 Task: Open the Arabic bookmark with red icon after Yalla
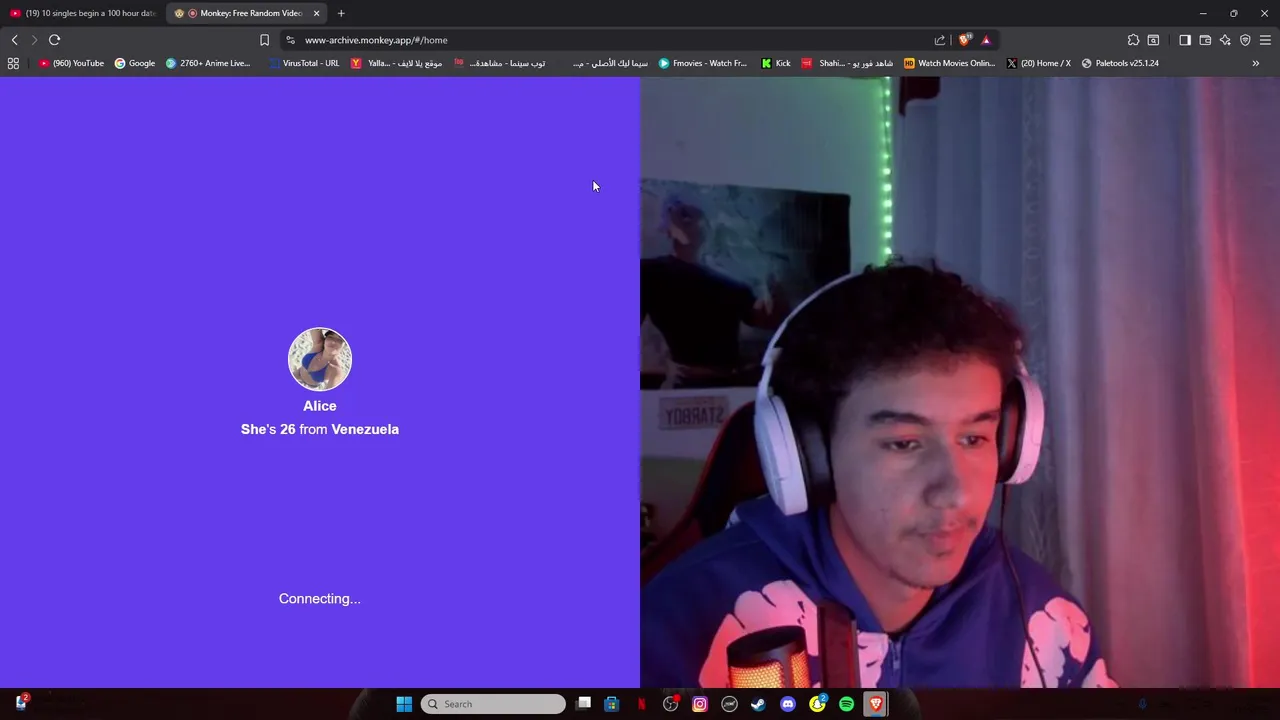pos(499,63)
